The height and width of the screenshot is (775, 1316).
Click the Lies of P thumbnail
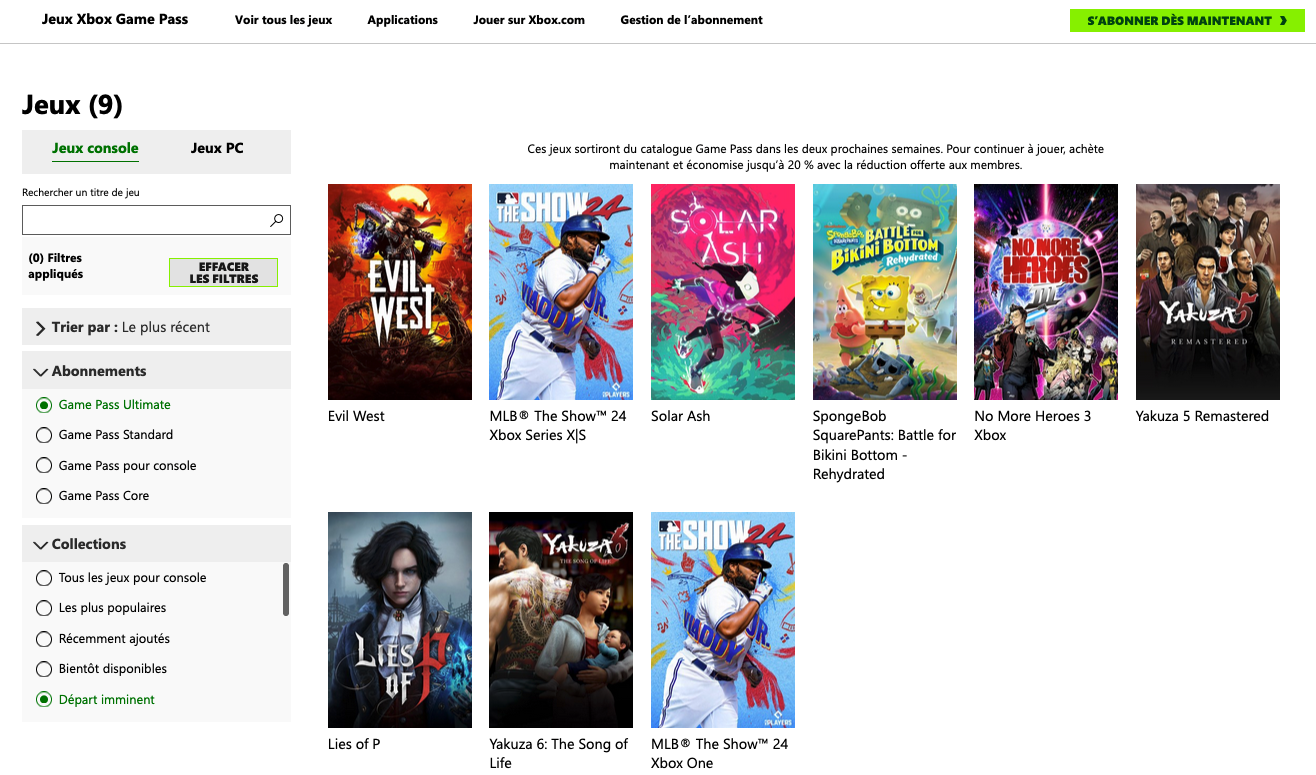(x=399, y=619)
